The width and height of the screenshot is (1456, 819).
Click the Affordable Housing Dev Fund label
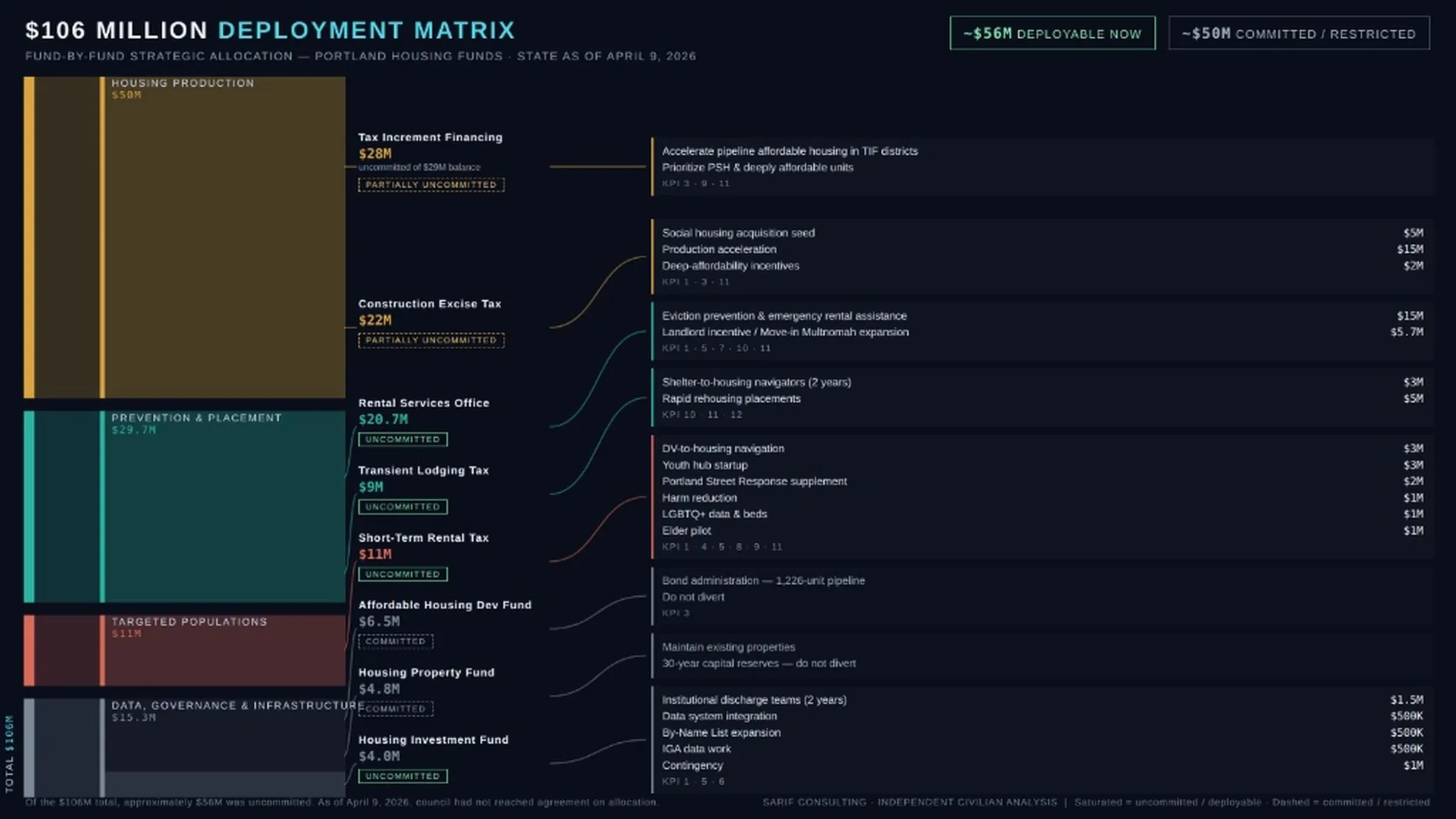[445, 605]
